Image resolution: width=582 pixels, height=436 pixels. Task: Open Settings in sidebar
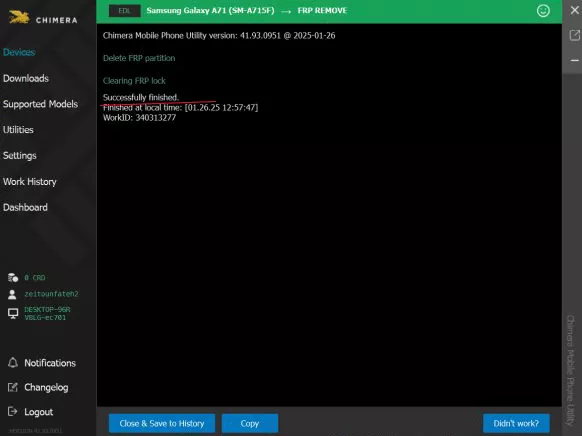click(x=19, y=156)
